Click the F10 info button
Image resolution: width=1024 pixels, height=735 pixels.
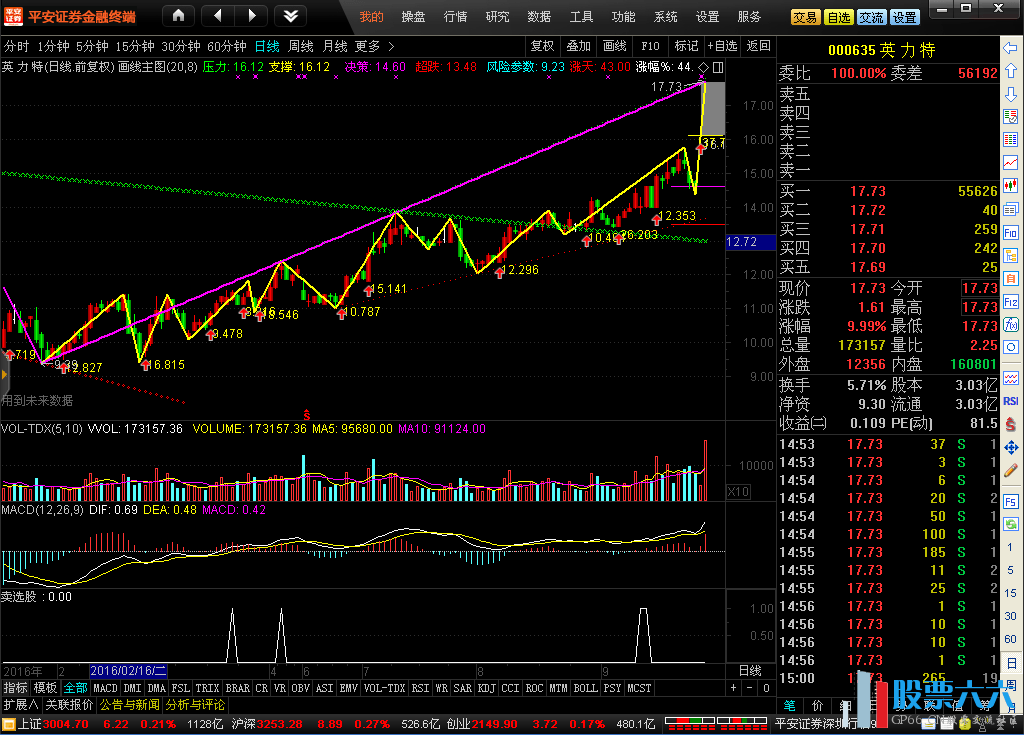650,46
